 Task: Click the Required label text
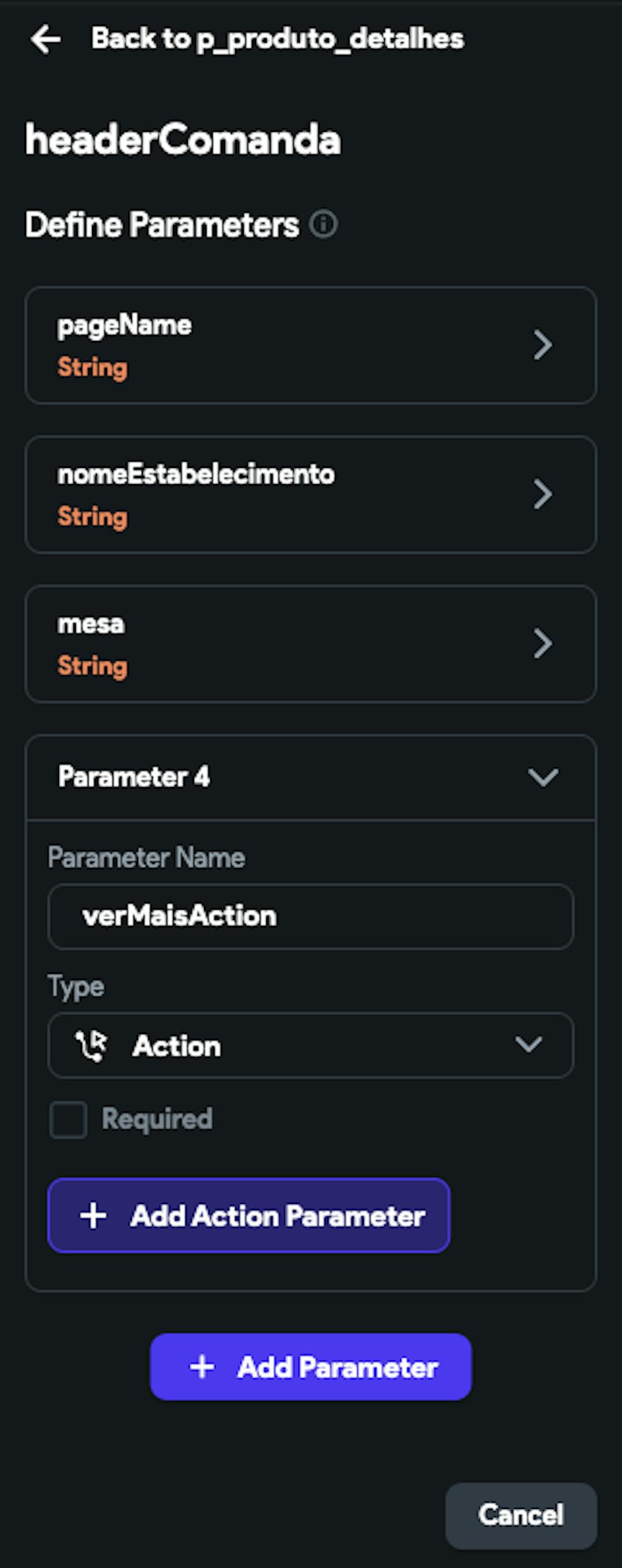tap(157, 1119)
